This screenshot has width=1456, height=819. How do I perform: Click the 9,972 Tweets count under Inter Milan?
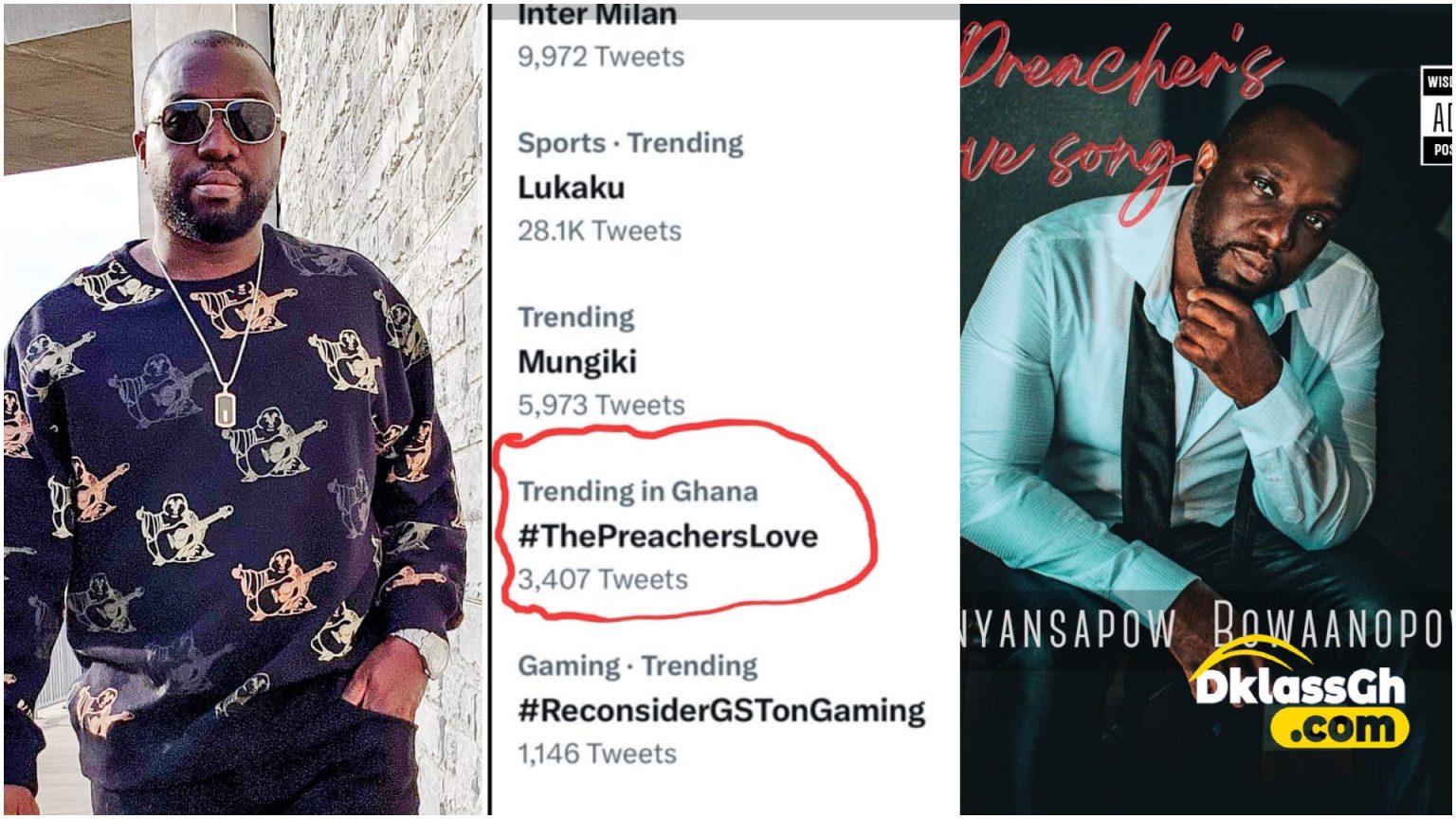[x=601, y=56]
